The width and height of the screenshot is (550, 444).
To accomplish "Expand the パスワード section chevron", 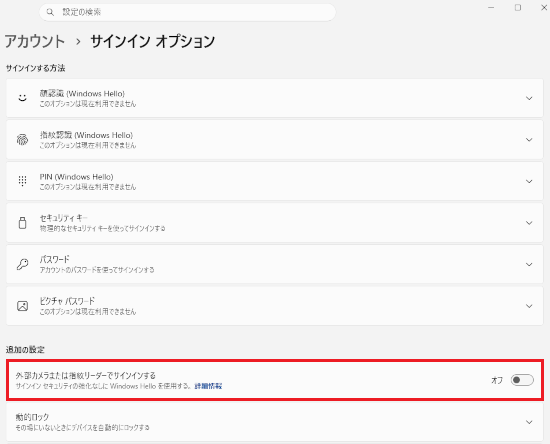I will coord(529,264).
